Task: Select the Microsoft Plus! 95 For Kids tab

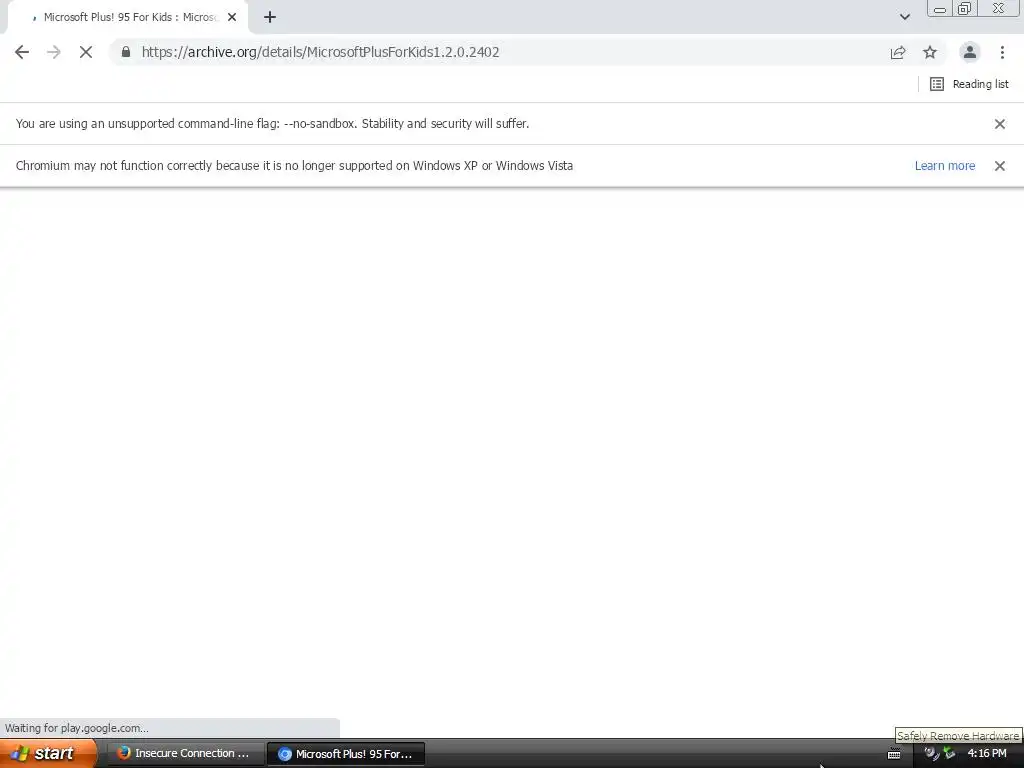Action: coord(127,18)
